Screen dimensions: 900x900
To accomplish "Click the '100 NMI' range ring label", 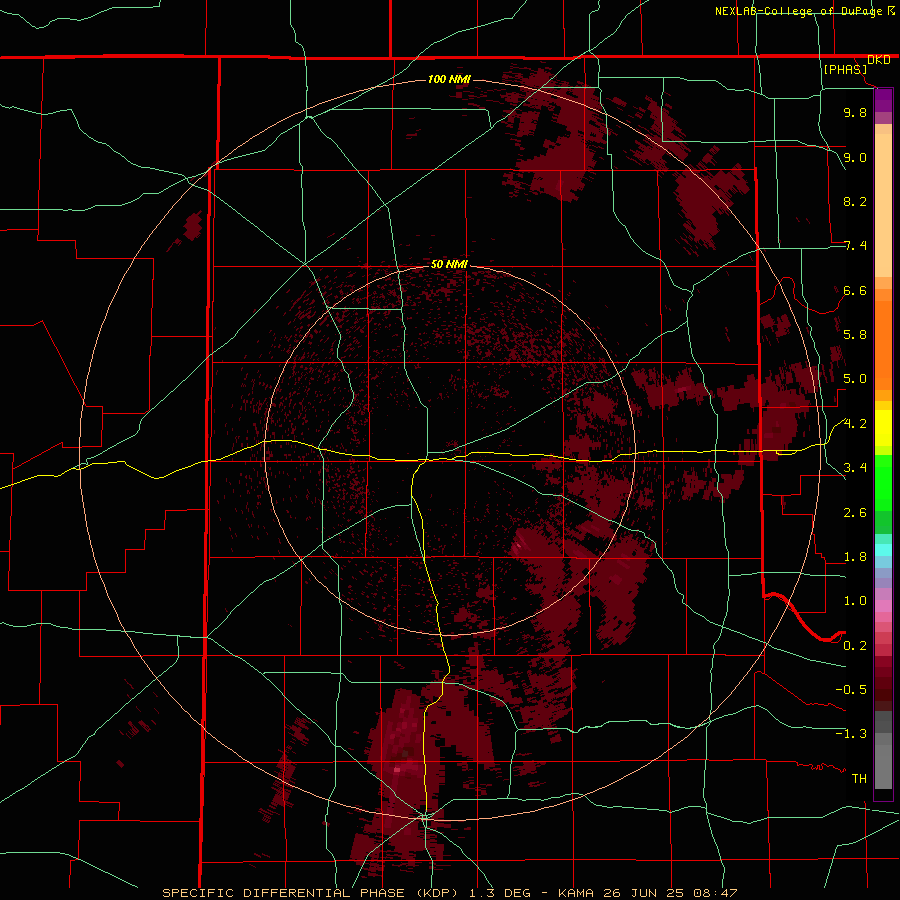I will (449, 79).
